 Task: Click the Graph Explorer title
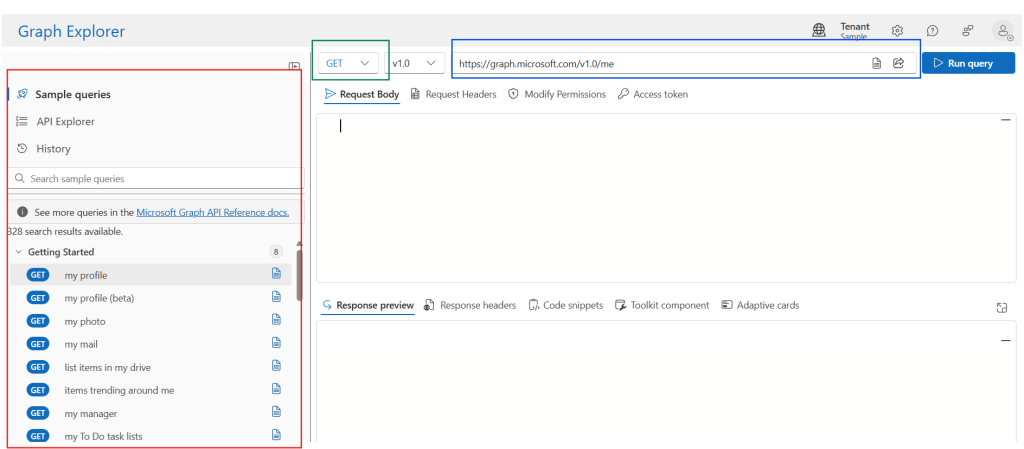click(x=71, y=31)
